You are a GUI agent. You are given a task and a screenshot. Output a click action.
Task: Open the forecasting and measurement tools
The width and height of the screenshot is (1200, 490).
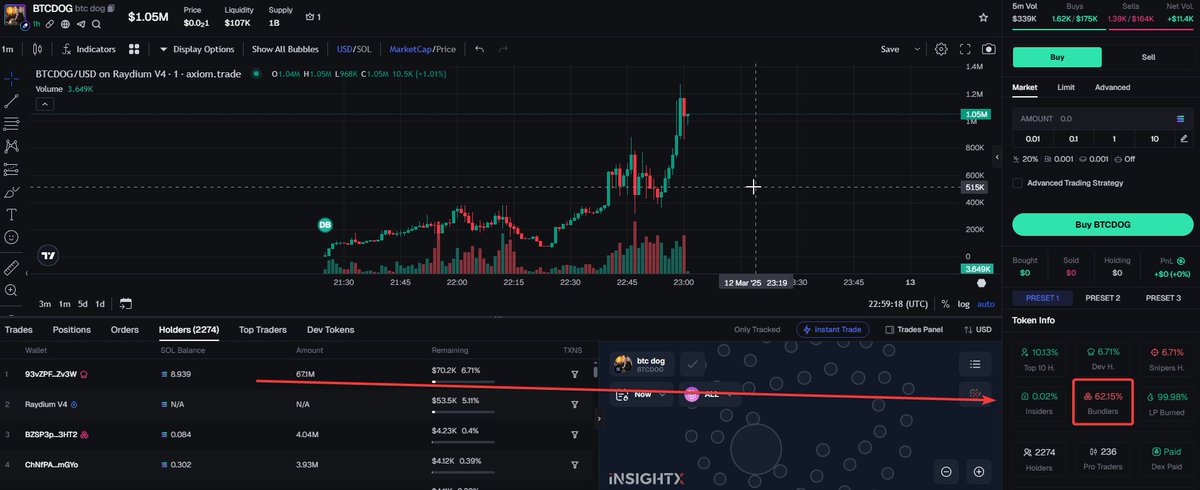tap(11, 169)
